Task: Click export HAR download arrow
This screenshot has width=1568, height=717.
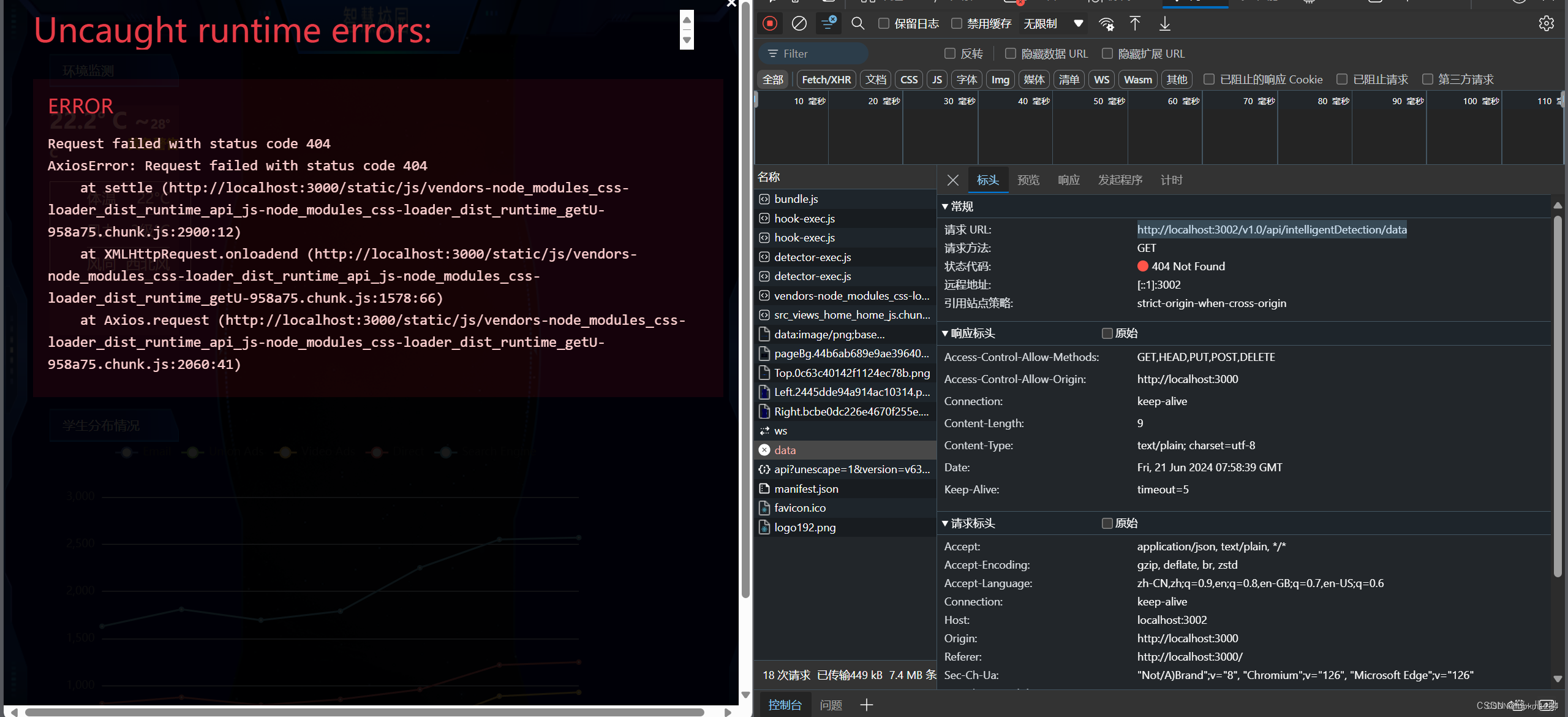Action: (1165, 23)
